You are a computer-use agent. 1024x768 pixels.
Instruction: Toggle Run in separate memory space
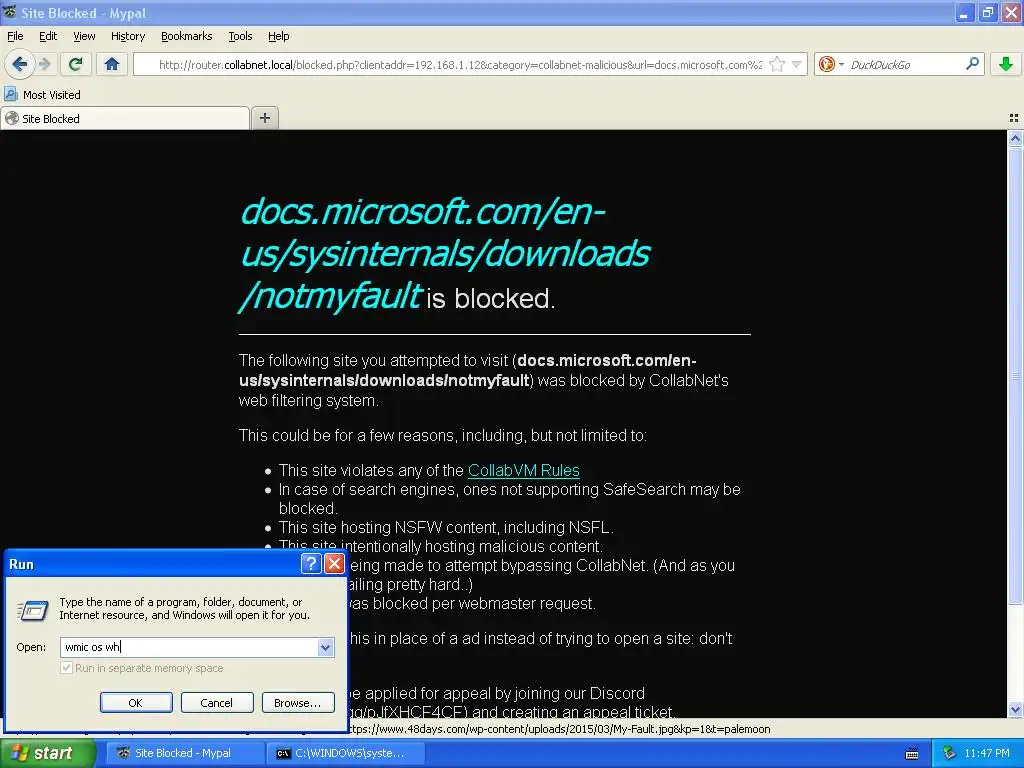(x=66, y=668)
